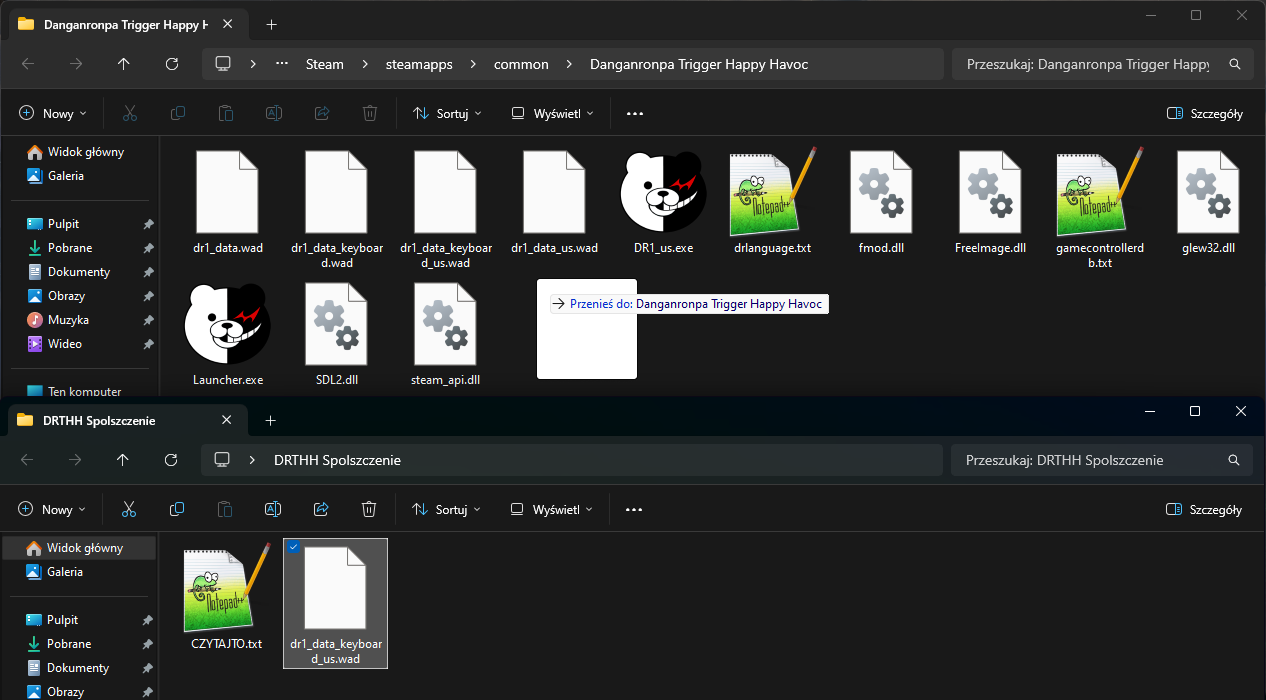The image size is (1266, 700).
Task: Navigate to steamapps breadcrumb
Action: 419,64
